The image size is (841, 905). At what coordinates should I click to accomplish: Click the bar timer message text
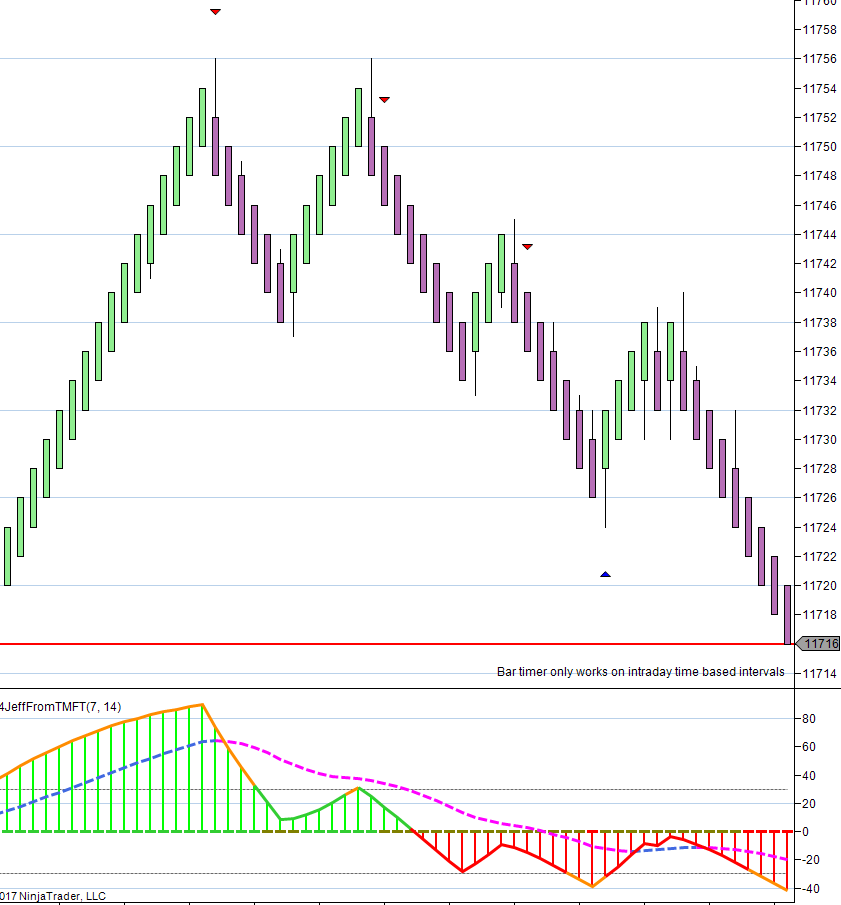coord(641,672)
